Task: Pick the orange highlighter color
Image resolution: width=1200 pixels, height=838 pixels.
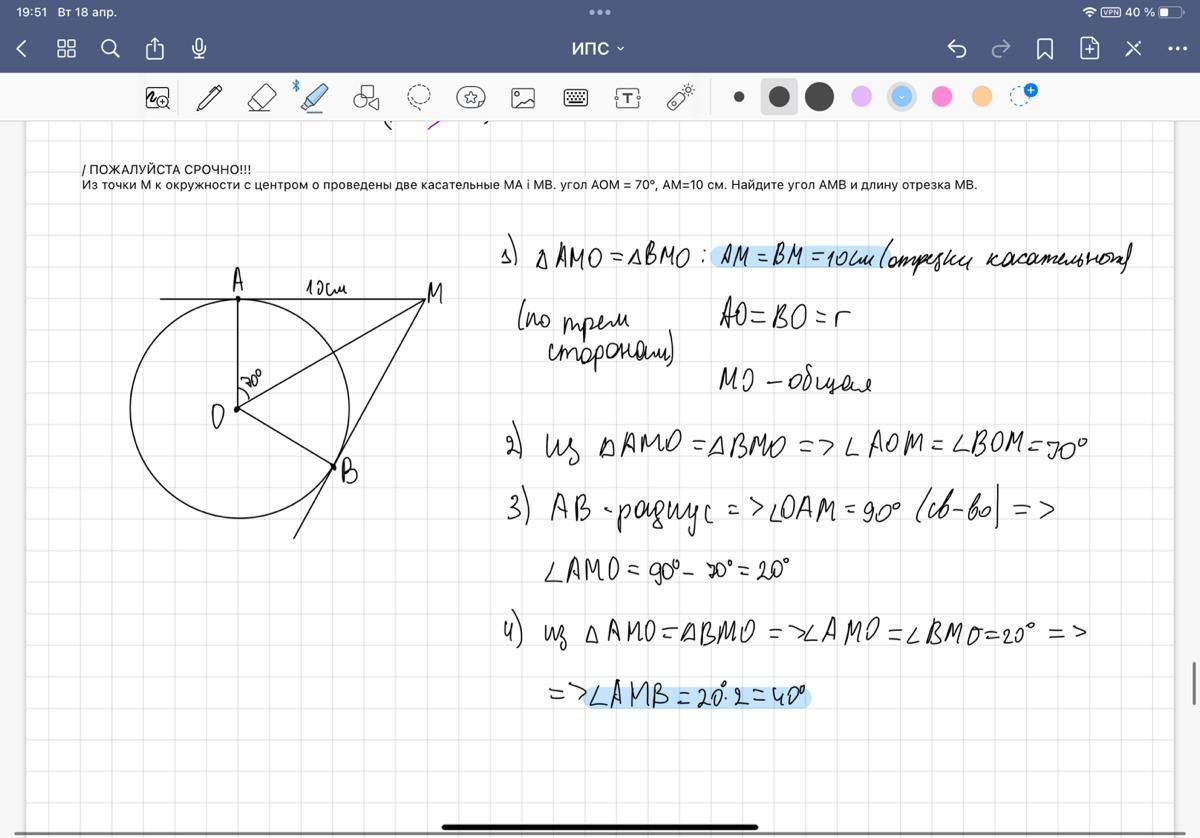Action: tap(982, 97)
